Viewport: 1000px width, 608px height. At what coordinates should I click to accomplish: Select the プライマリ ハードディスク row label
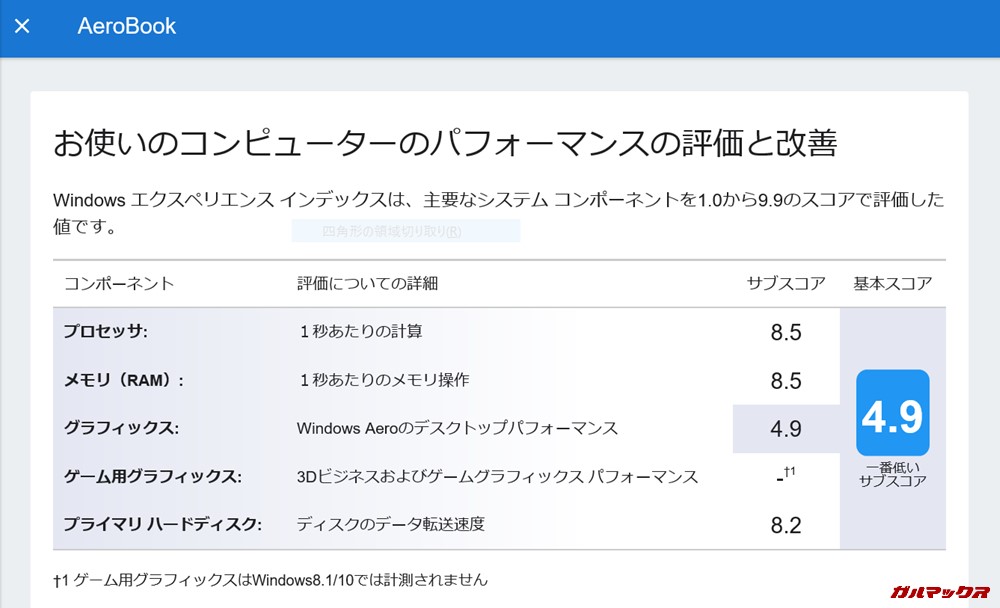tap(162, 524)
